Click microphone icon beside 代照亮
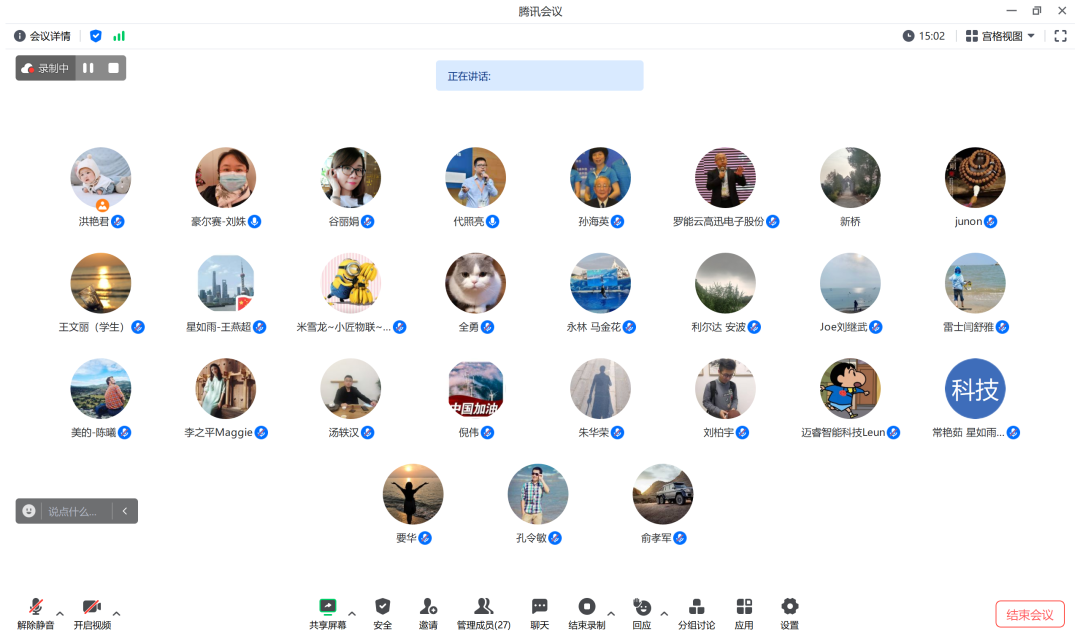This screenshot has width=1080, height=641. [x=492, y=221]
